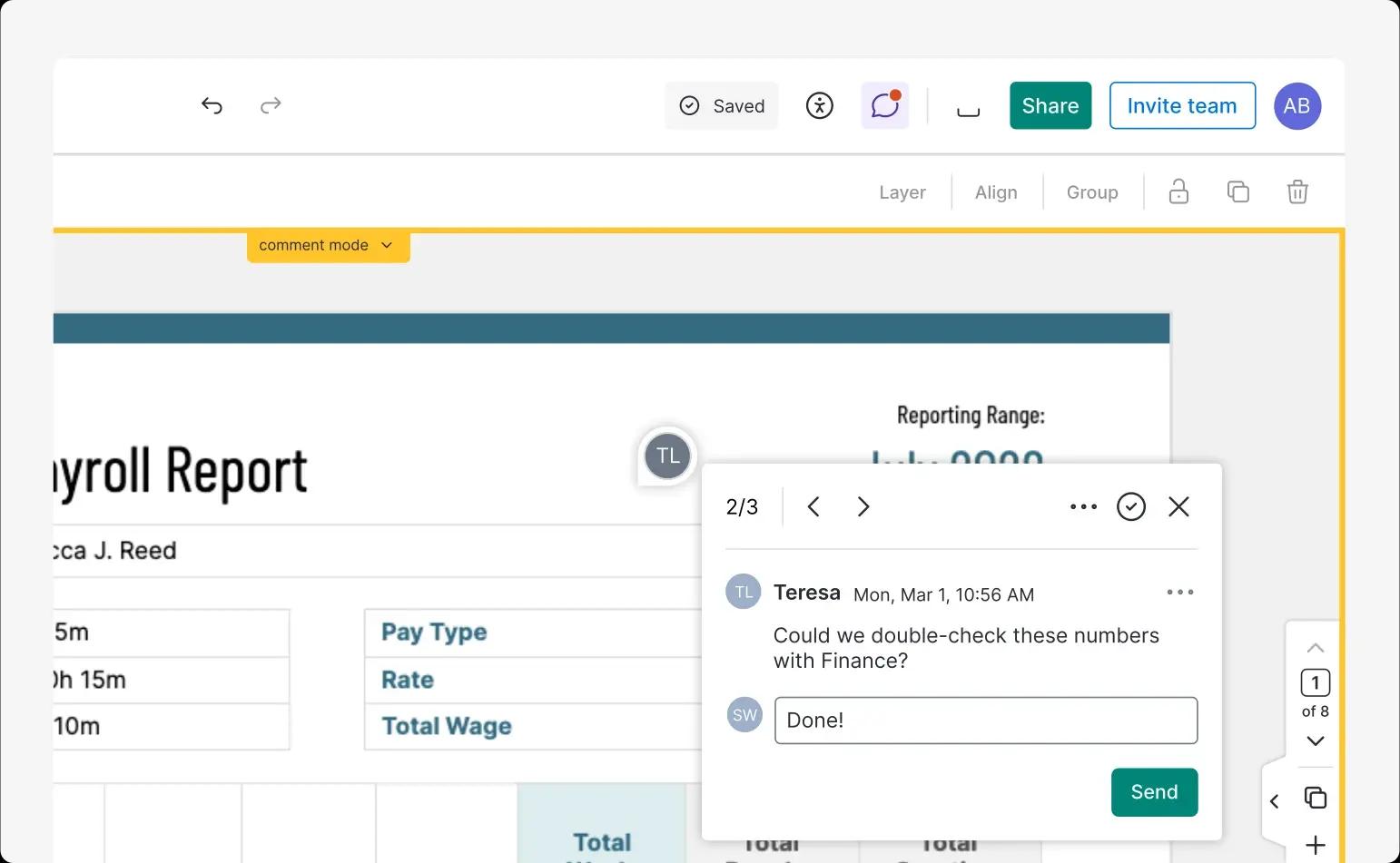Open the comment thread more options
This screenshot has width=1400, height=863.
(x=1083, y=506)
